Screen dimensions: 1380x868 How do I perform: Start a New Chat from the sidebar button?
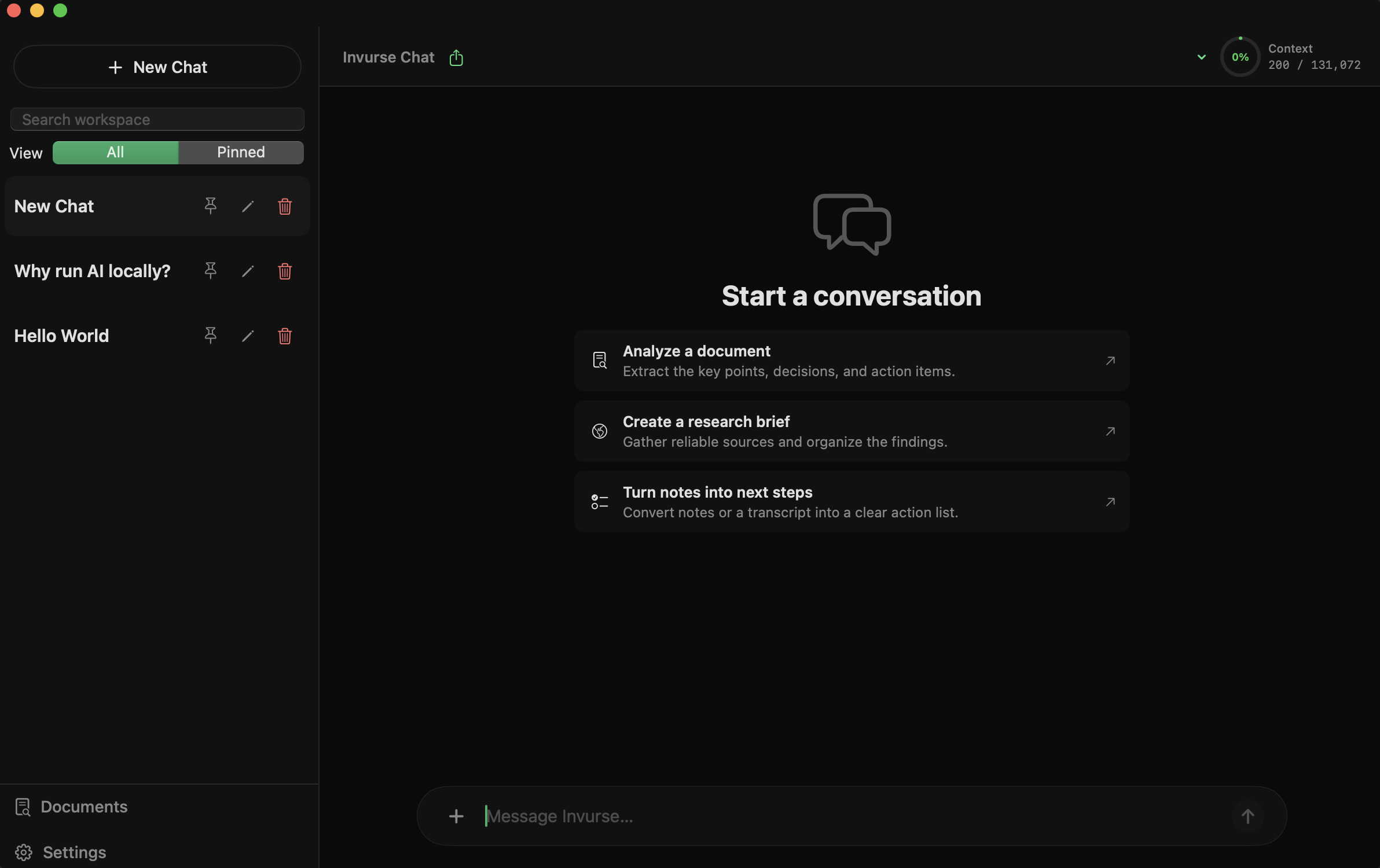pos(157,67)
